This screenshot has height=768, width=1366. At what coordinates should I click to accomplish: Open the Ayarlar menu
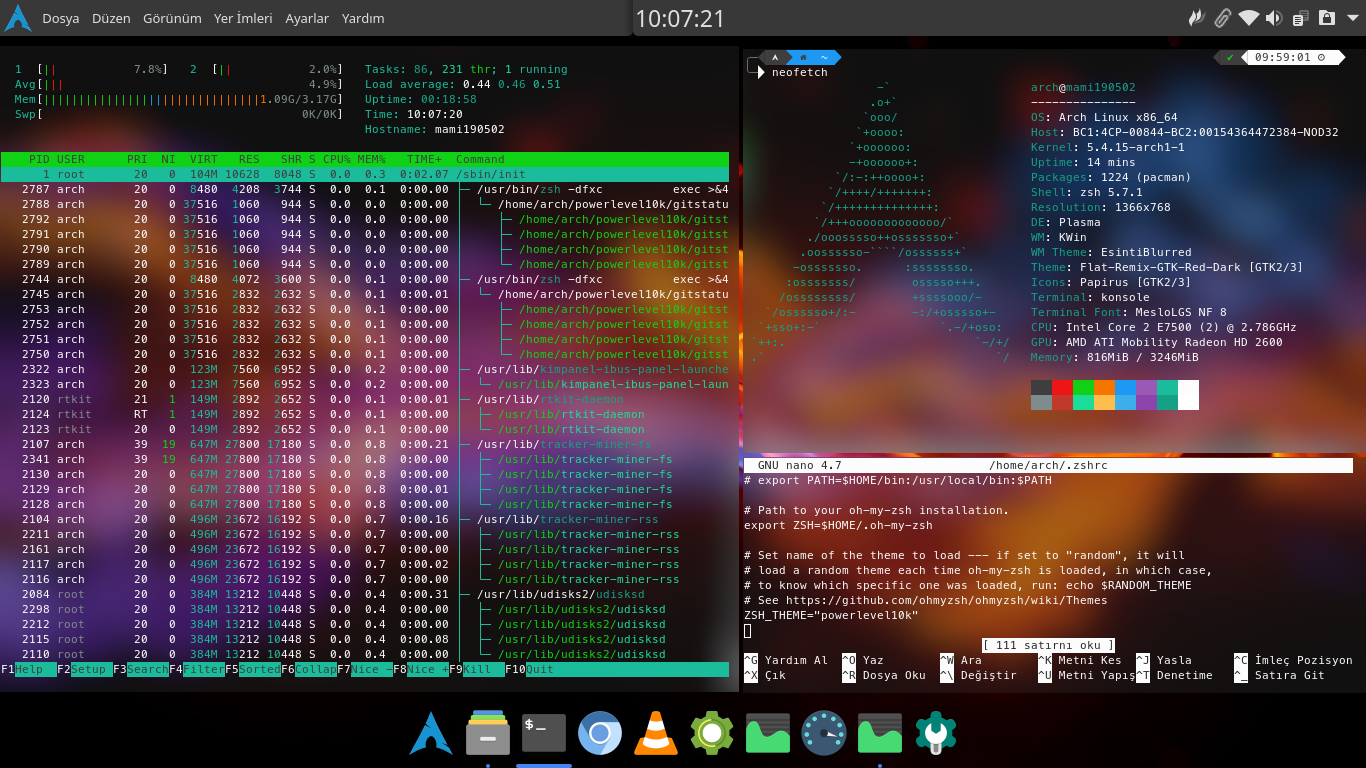click(307, 18)
